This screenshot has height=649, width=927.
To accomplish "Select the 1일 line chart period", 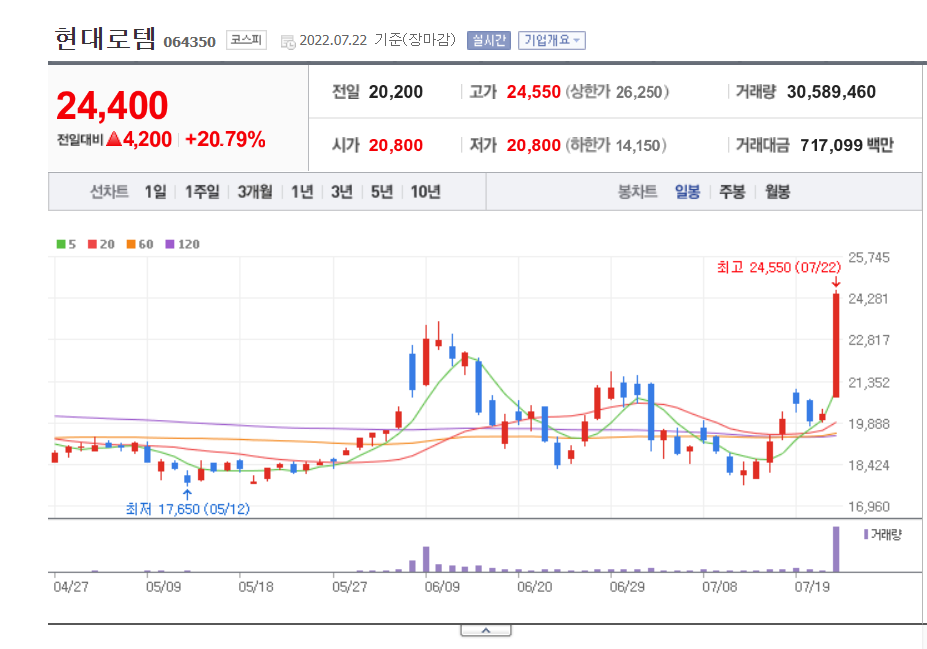I will [x=155, y=192].
